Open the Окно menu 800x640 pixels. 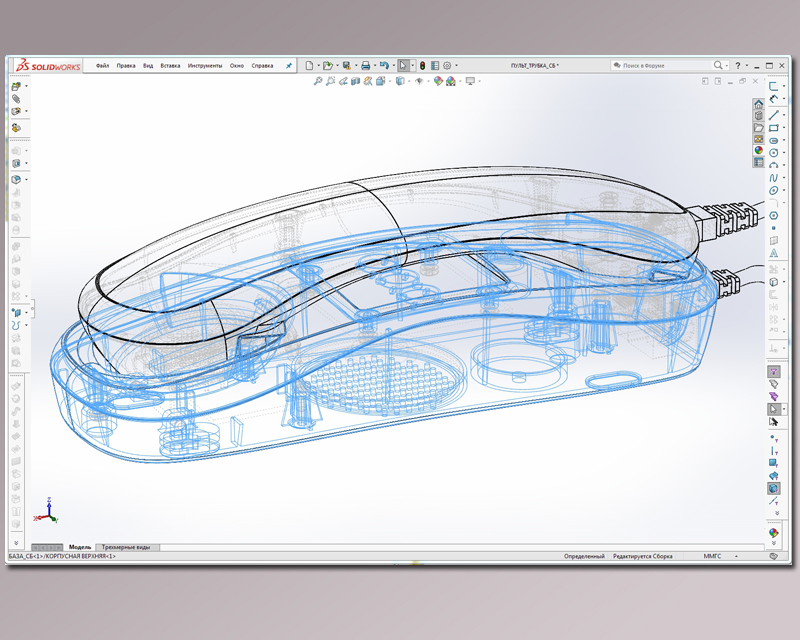[237, 66]
